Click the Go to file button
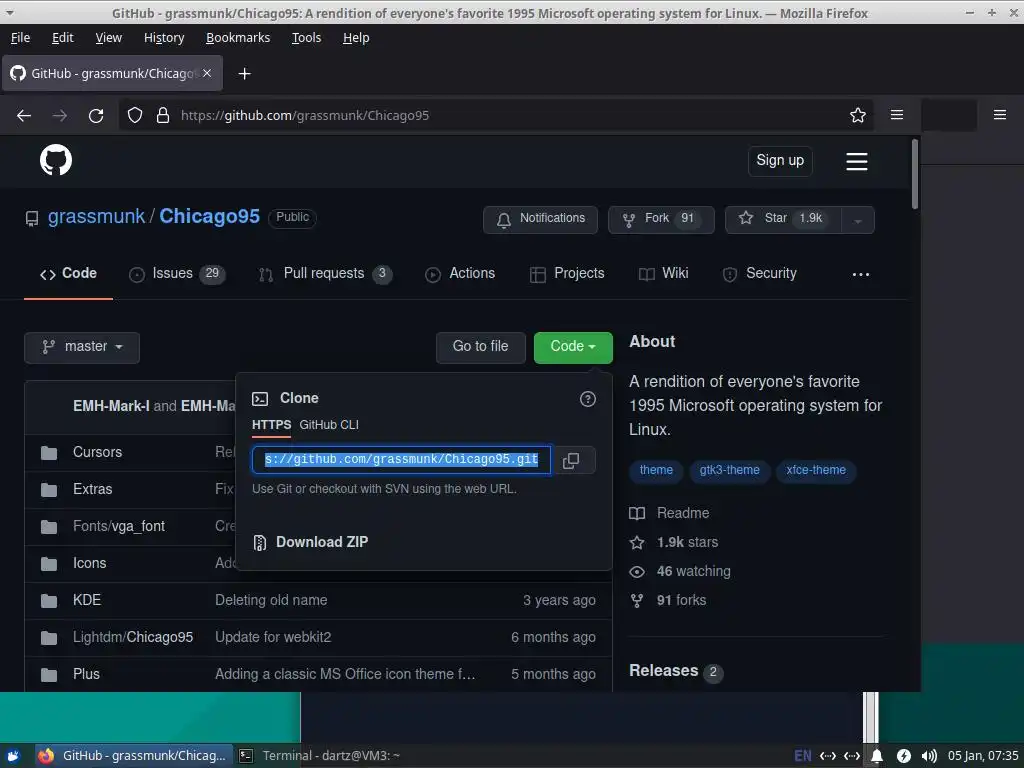Viewport: 1024px width, 768px height. pos(481,347)
